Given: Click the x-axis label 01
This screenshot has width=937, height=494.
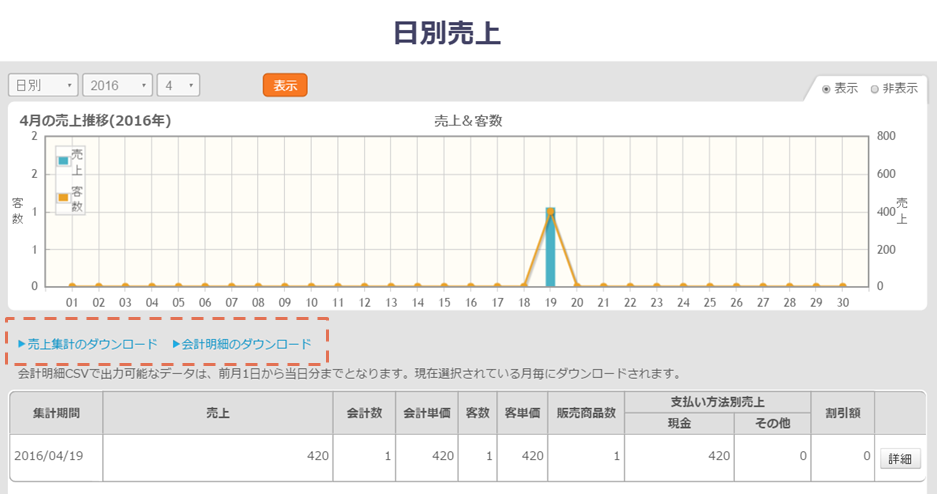Looking at the screenshot, I should pos(72,303).
